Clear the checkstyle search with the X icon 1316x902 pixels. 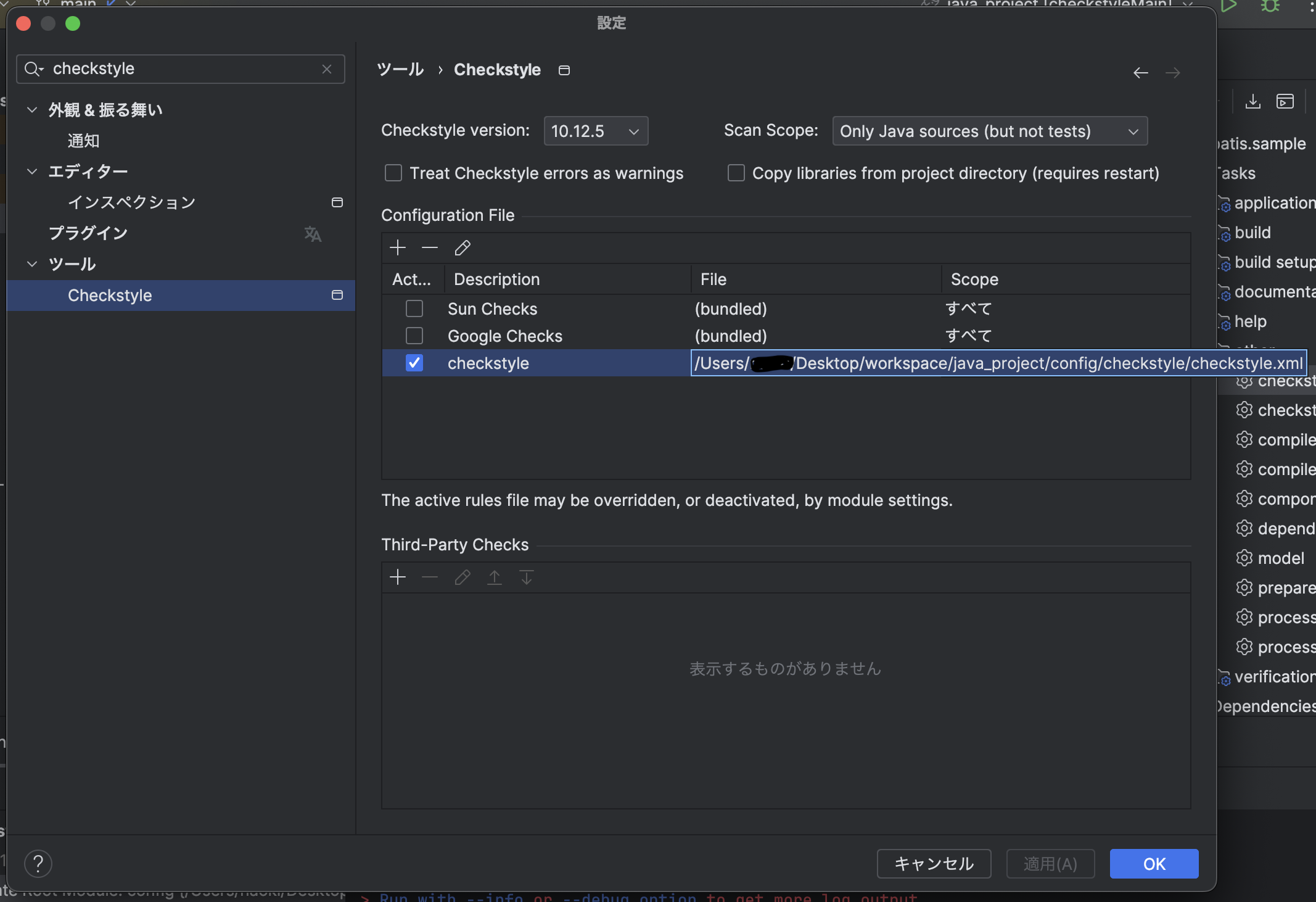click(327, 68)
